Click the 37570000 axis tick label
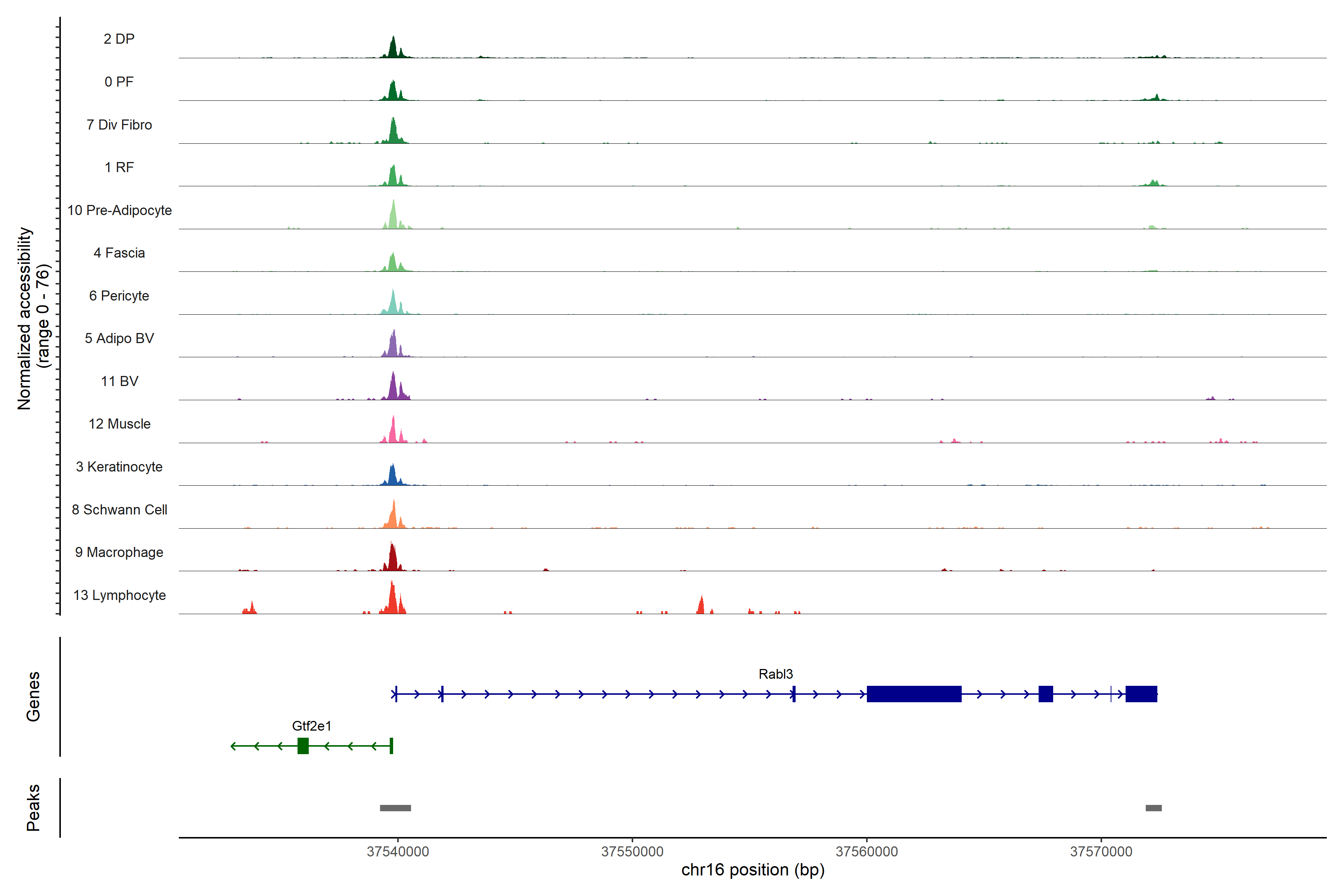Viewport: 1344px width, 896px height. (x=1101, y=852)
